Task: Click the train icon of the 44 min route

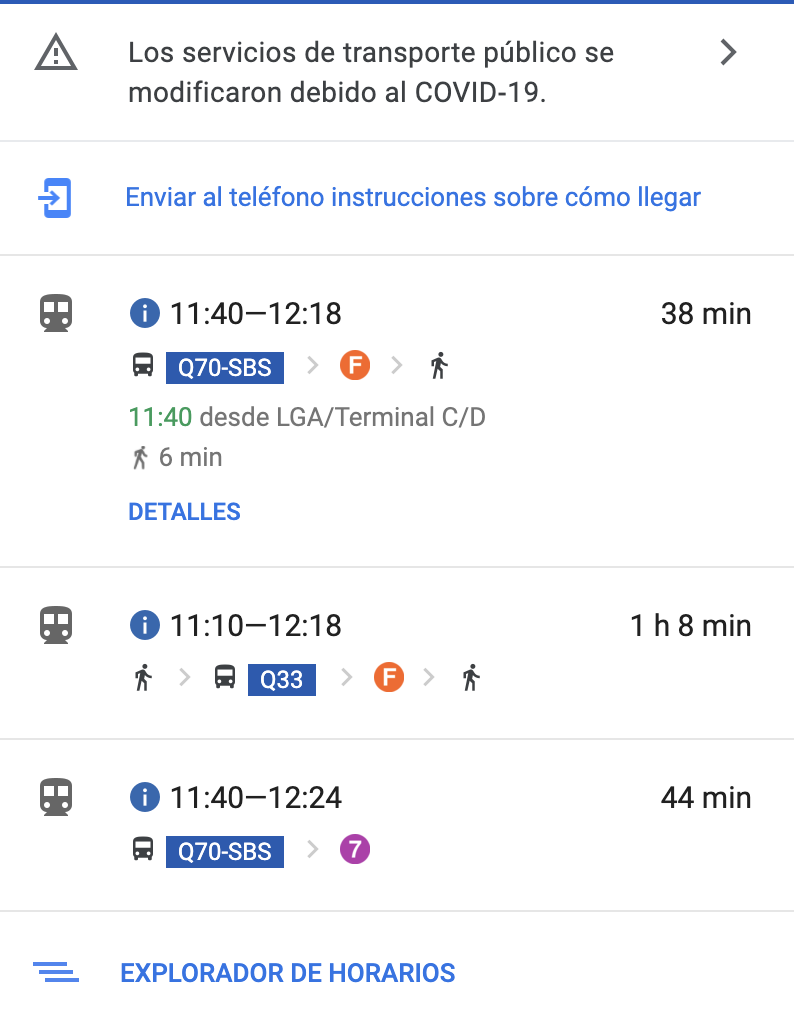Action: (x=56, y=797)
